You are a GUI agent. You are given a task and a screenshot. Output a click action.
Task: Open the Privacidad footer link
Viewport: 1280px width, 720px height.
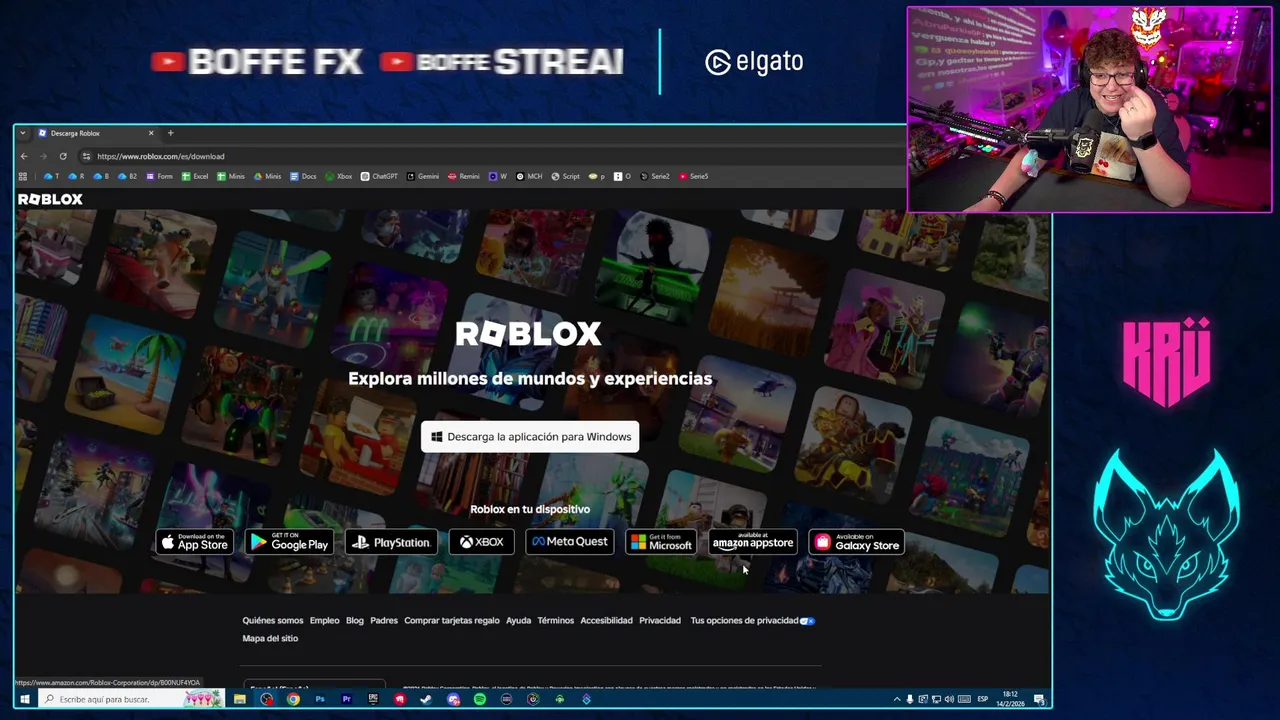tap(660, 620)
